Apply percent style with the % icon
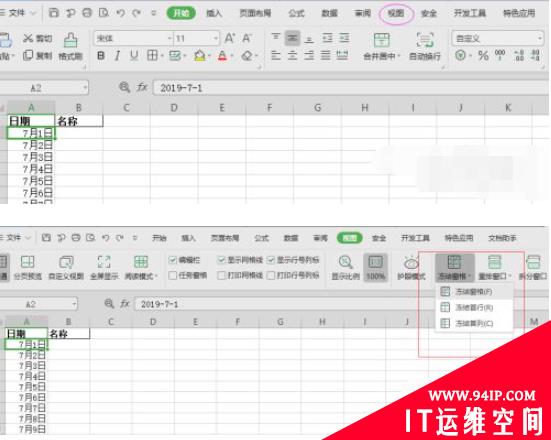Image resolution: width=551 pixels, height=440 pixels. 483,56
